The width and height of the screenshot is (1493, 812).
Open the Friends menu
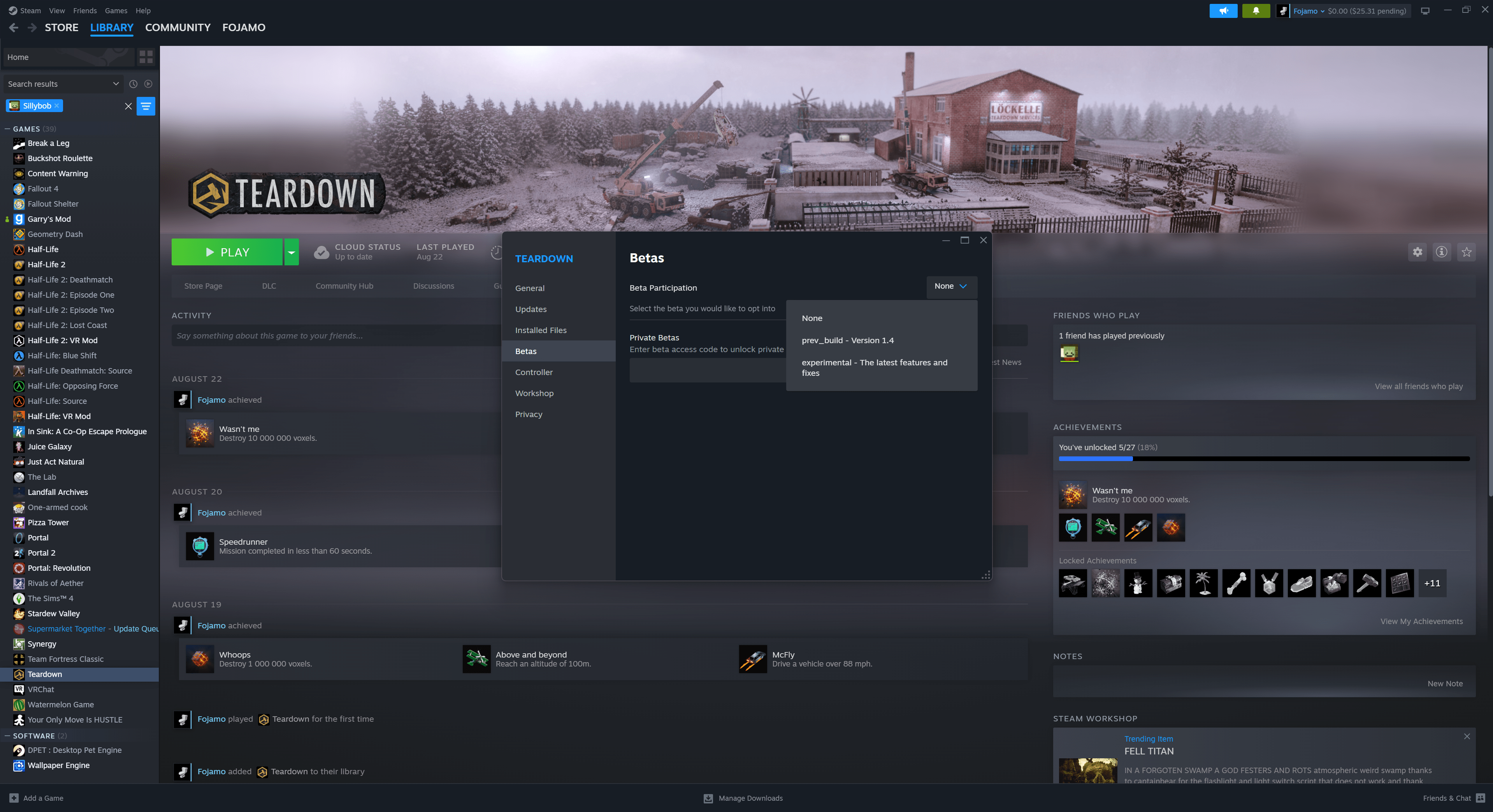[x=84, y=11]
